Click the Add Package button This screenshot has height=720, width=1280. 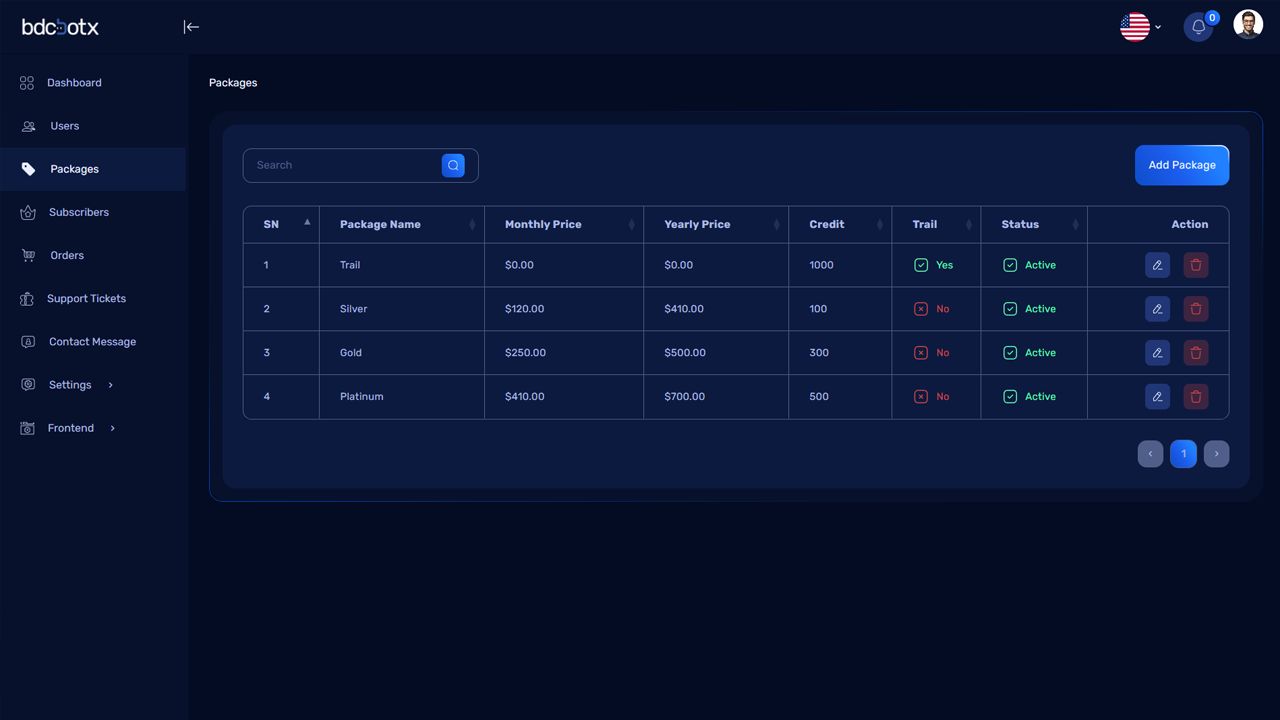(1182, 165)
